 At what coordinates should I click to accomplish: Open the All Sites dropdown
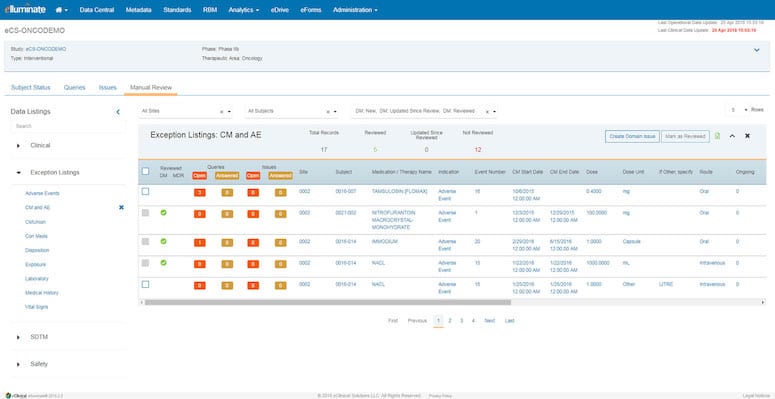coord(229,112)
